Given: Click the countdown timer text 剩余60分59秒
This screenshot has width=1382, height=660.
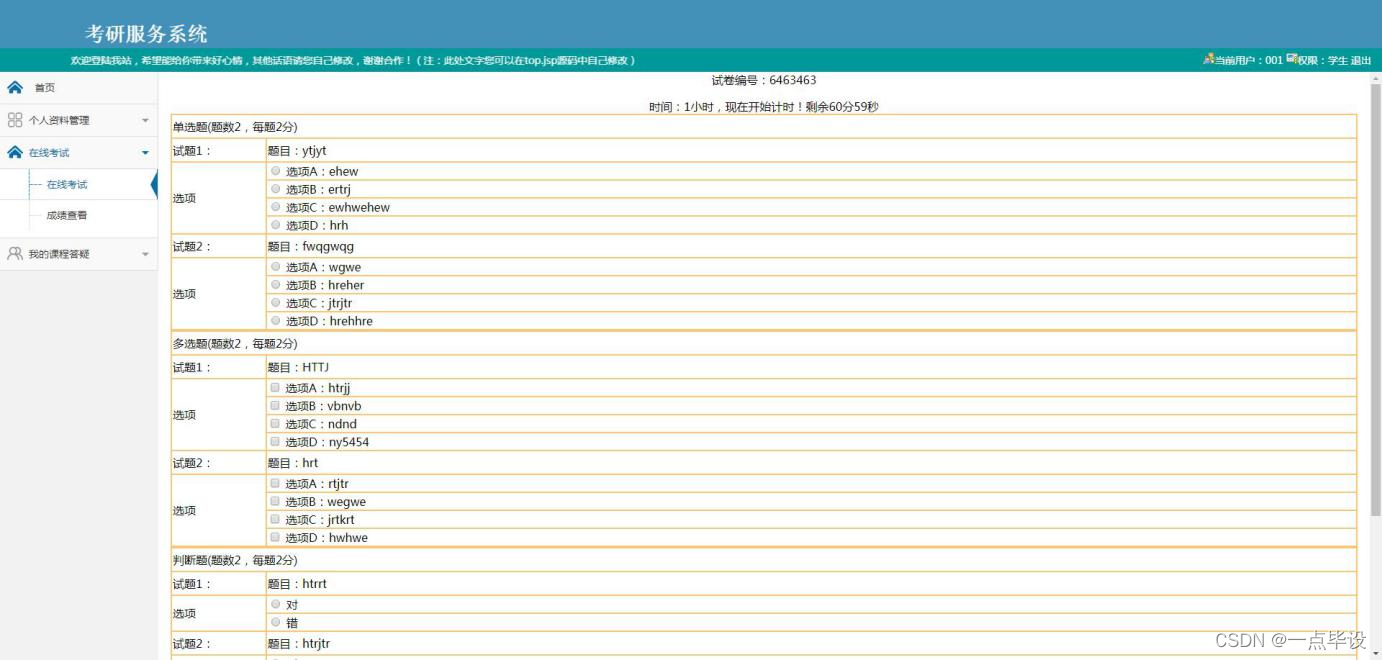Looking at the screenshot, I should coord(842,106).
